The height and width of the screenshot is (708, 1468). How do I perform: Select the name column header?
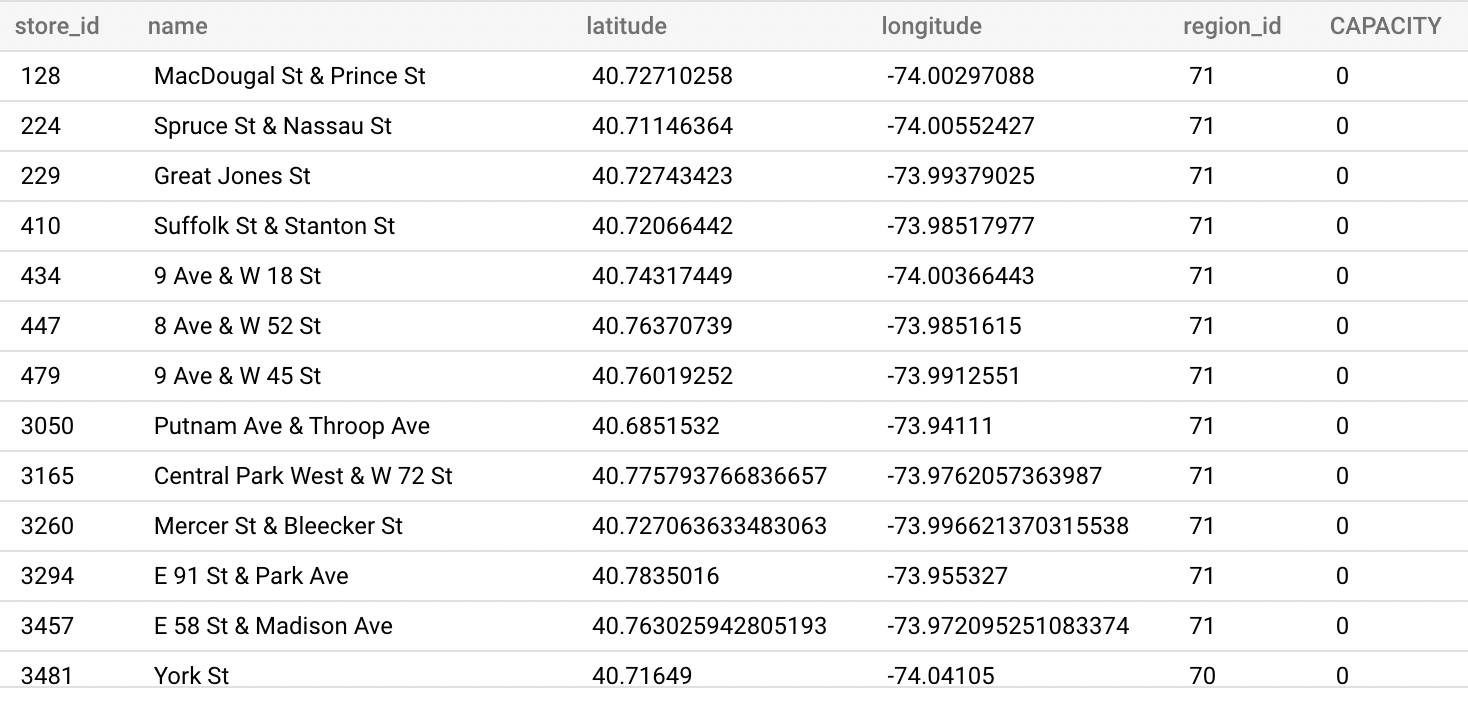tap(178, 26)
